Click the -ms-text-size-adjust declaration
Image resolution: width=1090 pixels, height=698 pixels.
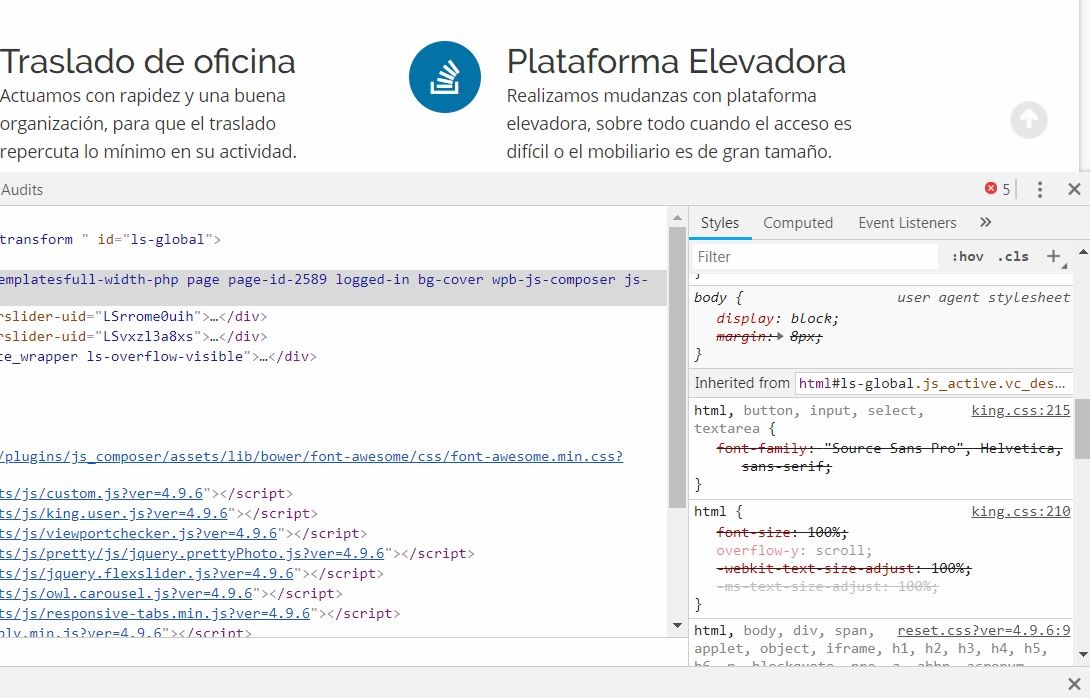pyautogui.click(x=827, y=587)
